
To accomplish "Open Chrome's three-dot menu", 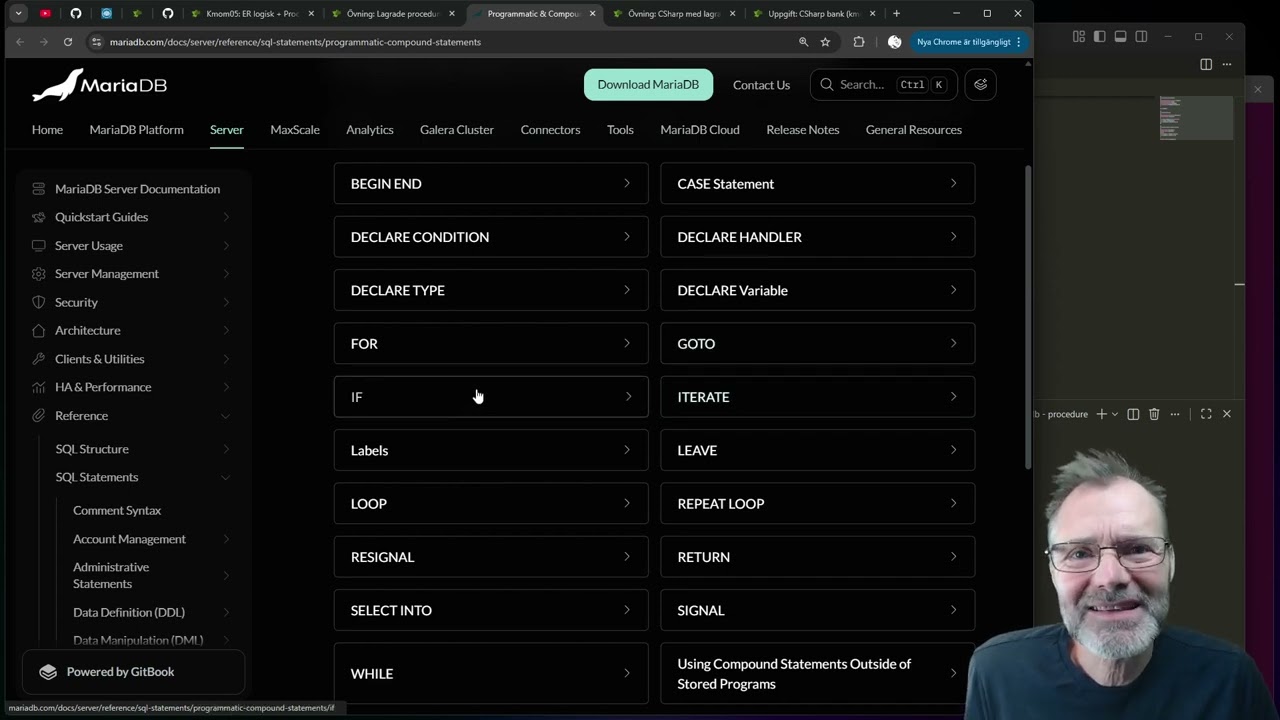I will coord(1018,42).
